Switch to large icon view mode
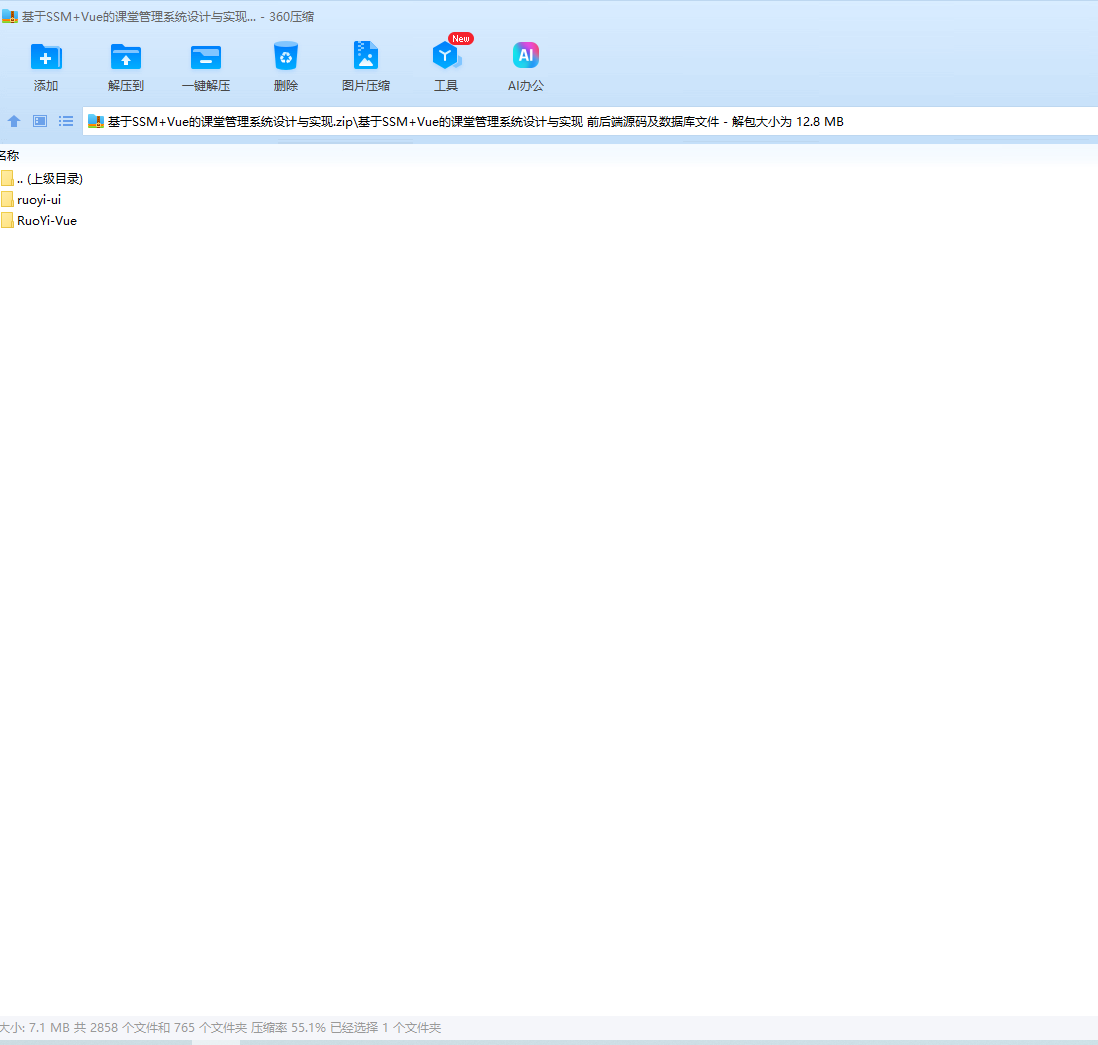 pos(40,121)
